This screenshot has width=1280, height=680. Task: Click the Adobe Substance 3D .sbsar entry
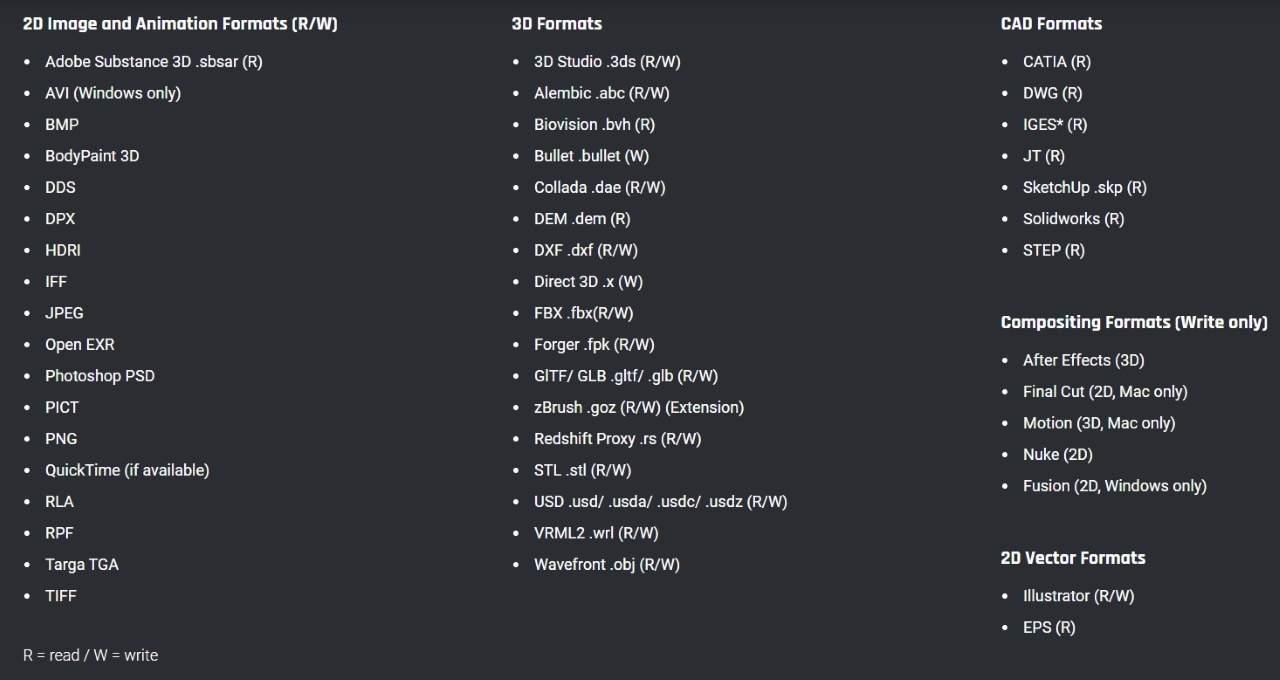[153, 62]
